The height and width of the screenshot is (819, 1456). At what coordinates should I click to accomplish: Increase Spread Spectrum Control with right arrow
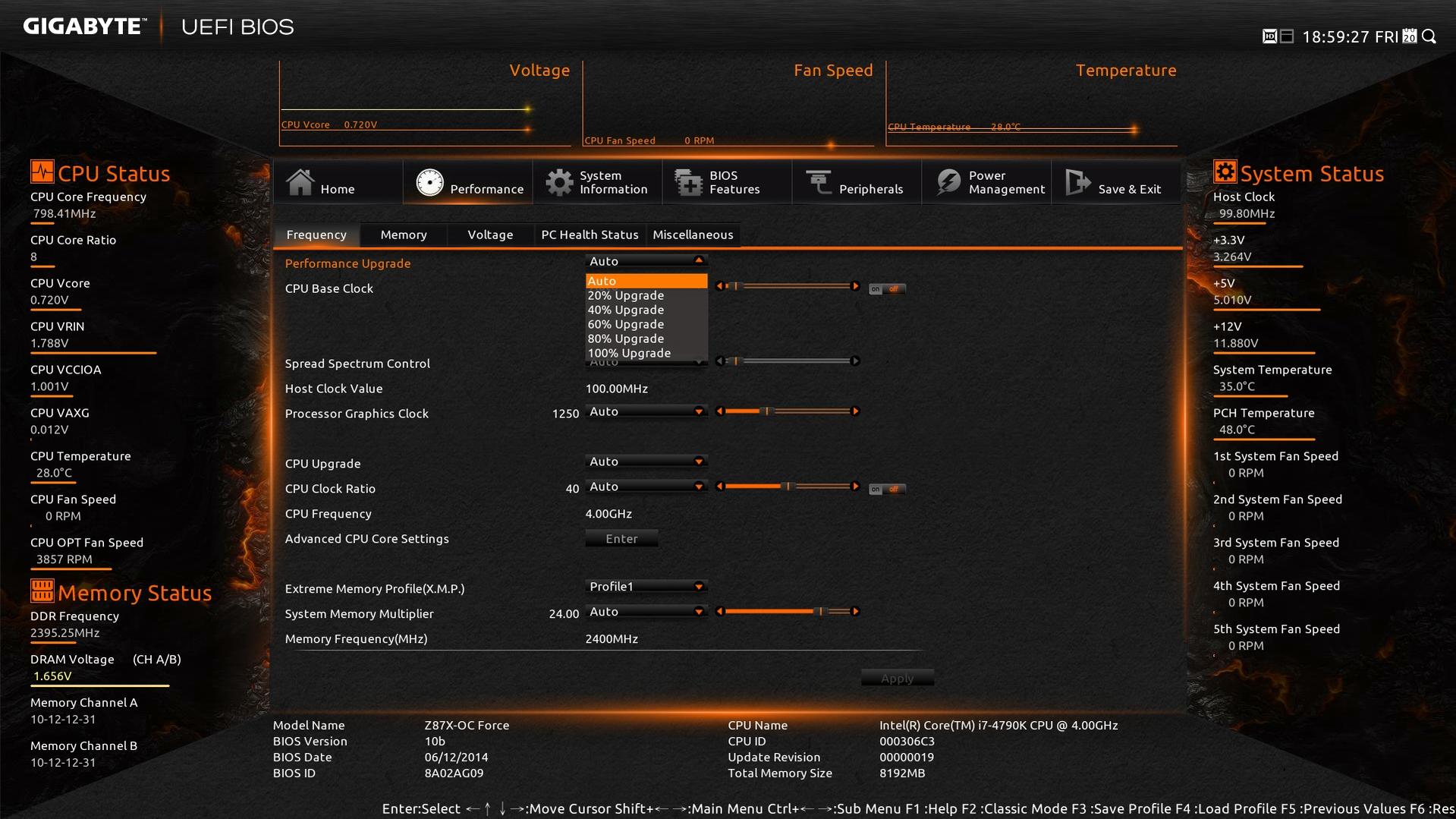[855, 361]
